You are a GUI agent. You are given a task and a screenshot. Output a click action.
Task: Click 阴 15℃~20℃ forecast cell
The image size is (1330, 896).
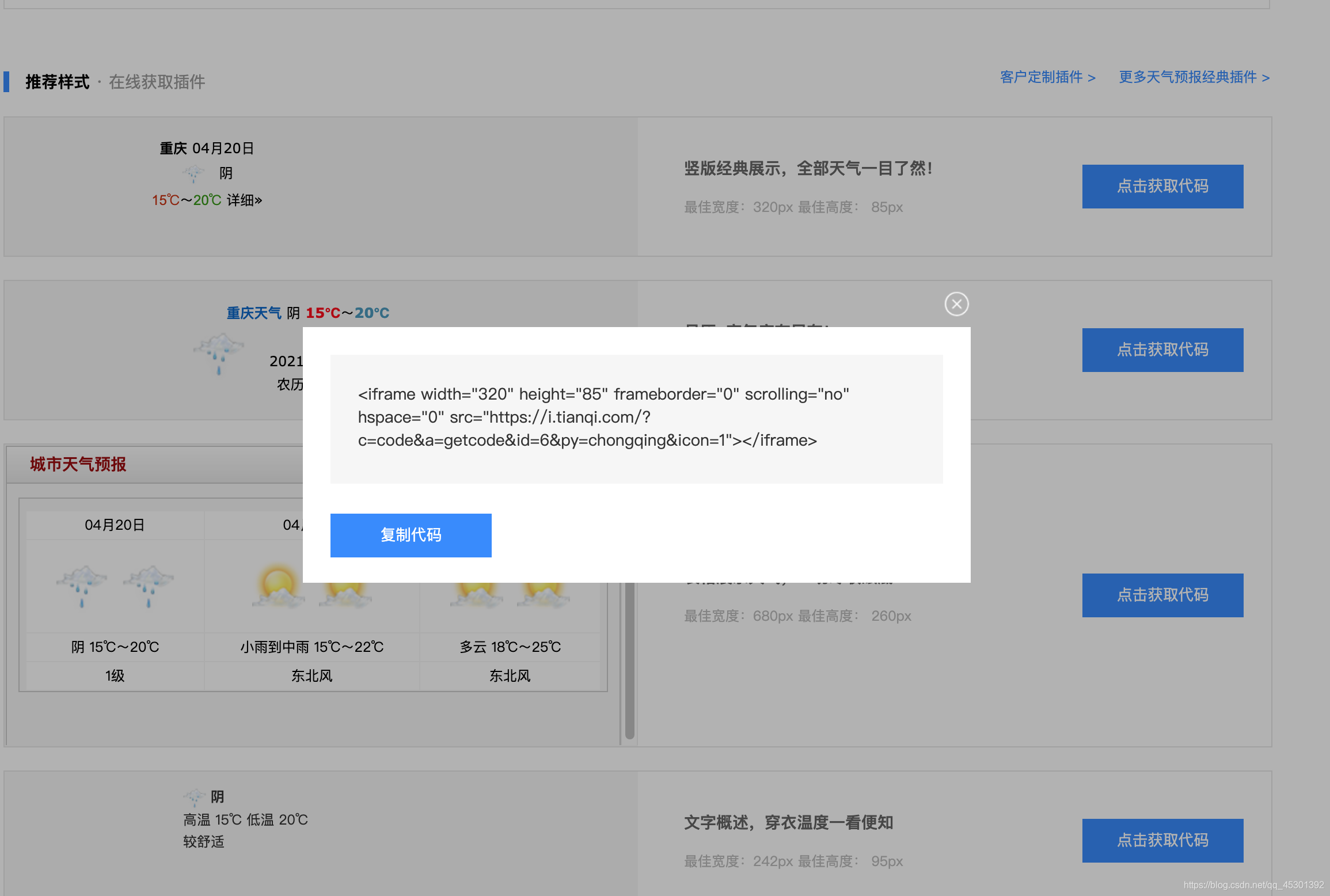click(x=115, y=647)
